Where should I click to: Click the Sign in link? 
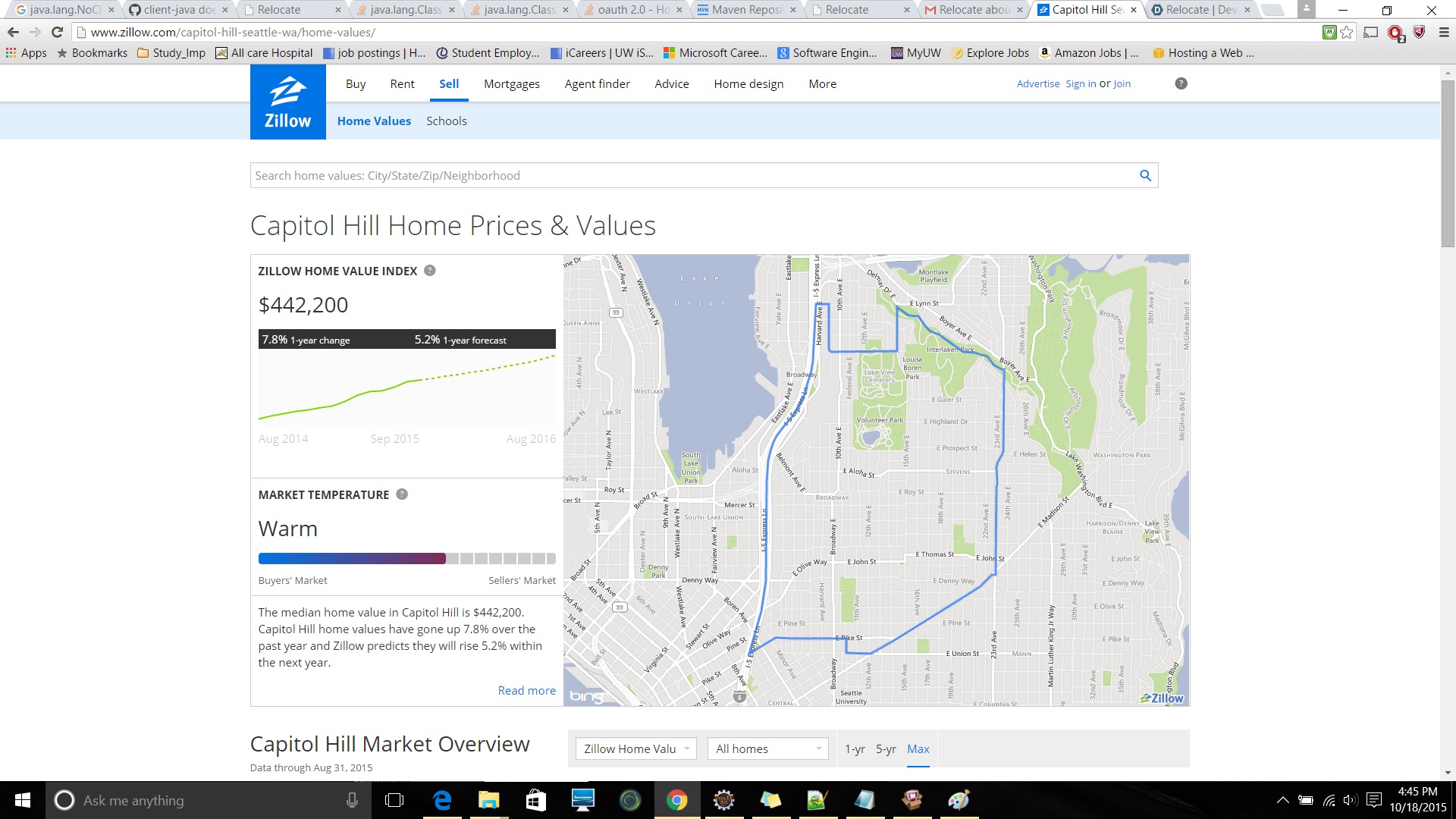click(x=1081, y=83)
